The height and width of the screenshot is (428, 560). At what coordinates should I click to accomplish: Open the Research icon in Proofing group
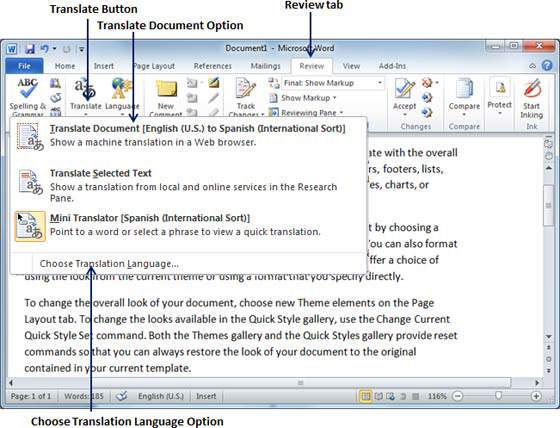(x=55, y=83)
